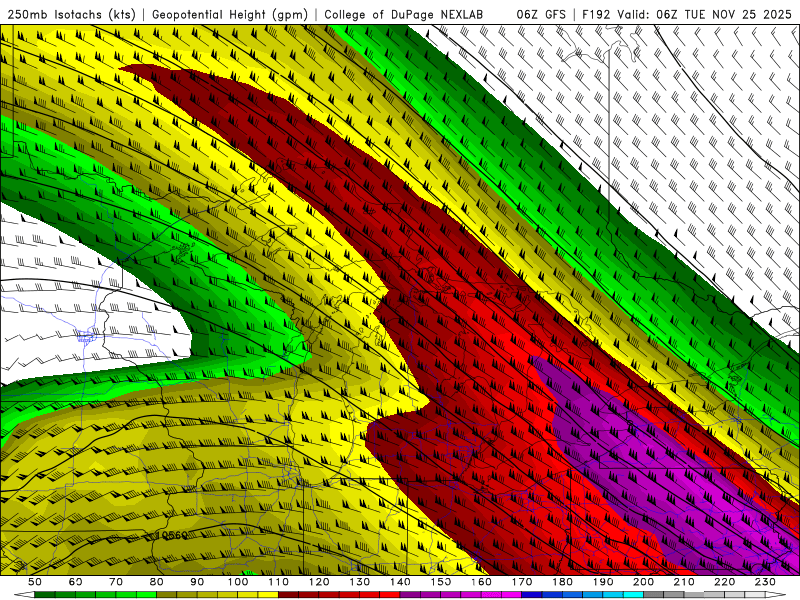Select the bright magenta swatch left of legend 170
This screenshot has width=800, height=600.
click(512, 595)
